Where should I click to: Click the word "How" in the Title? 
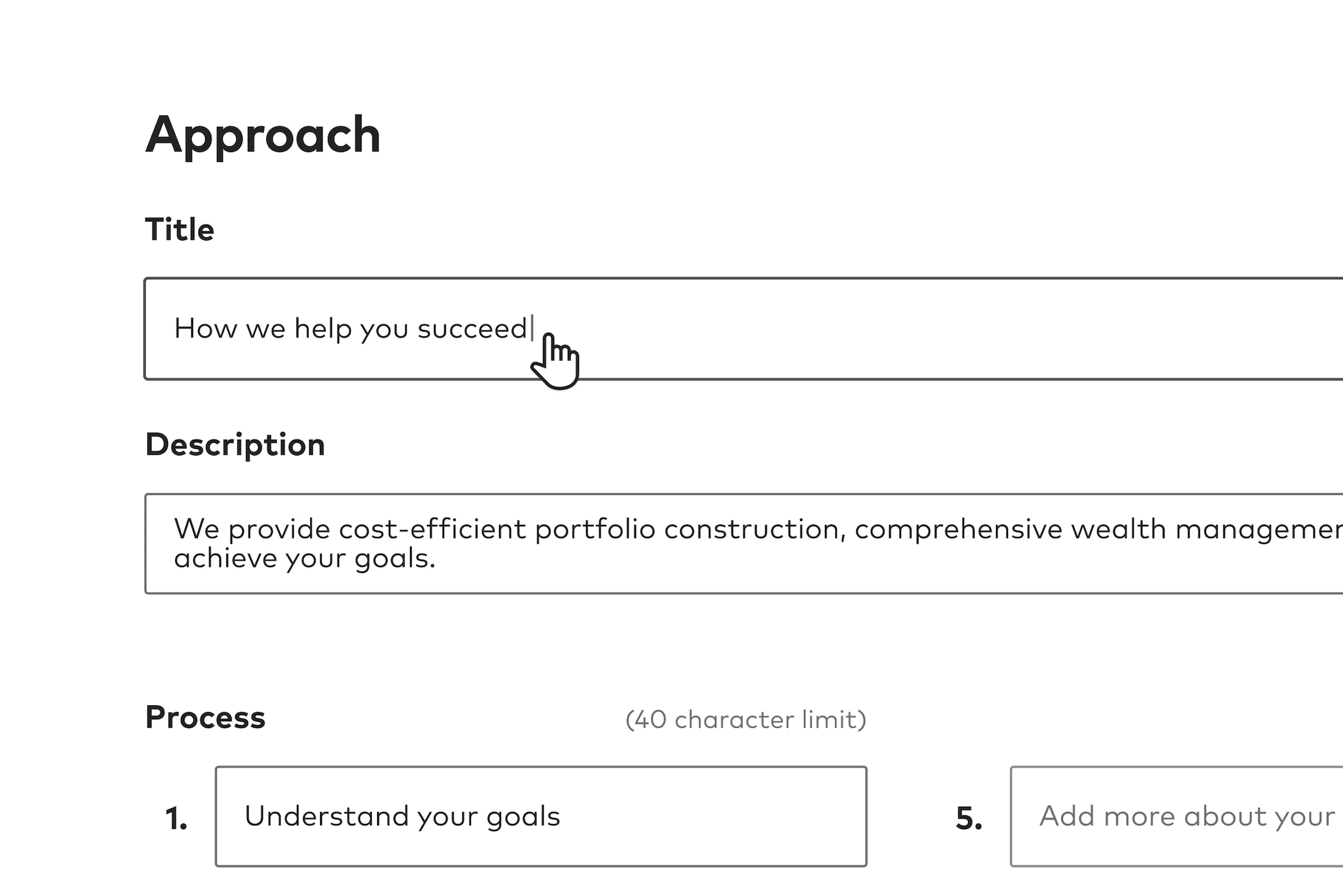pos(205,329)
